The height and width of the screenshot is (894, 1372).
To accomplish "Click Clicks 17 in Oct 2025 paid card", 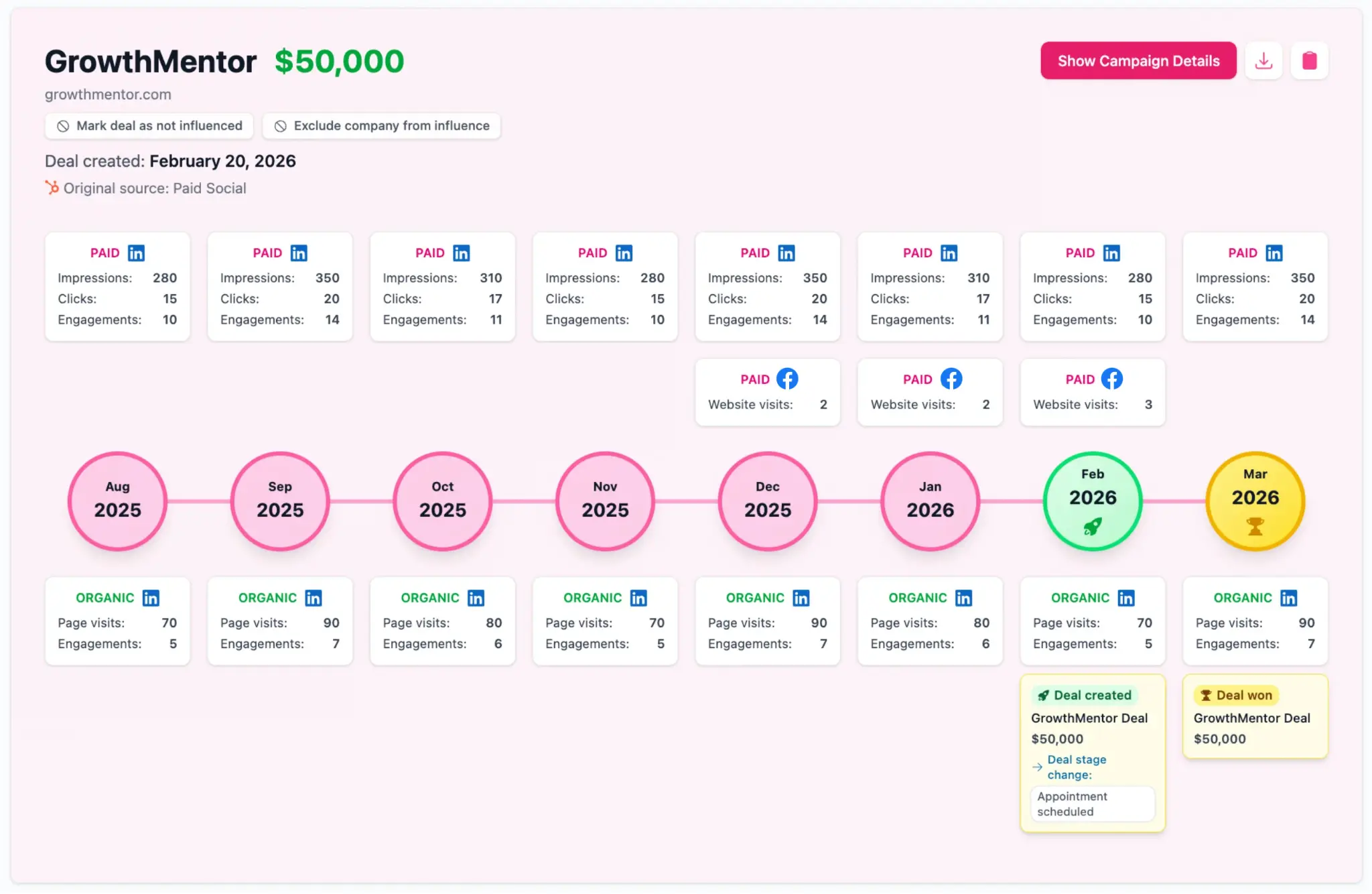I will point(442,298).
